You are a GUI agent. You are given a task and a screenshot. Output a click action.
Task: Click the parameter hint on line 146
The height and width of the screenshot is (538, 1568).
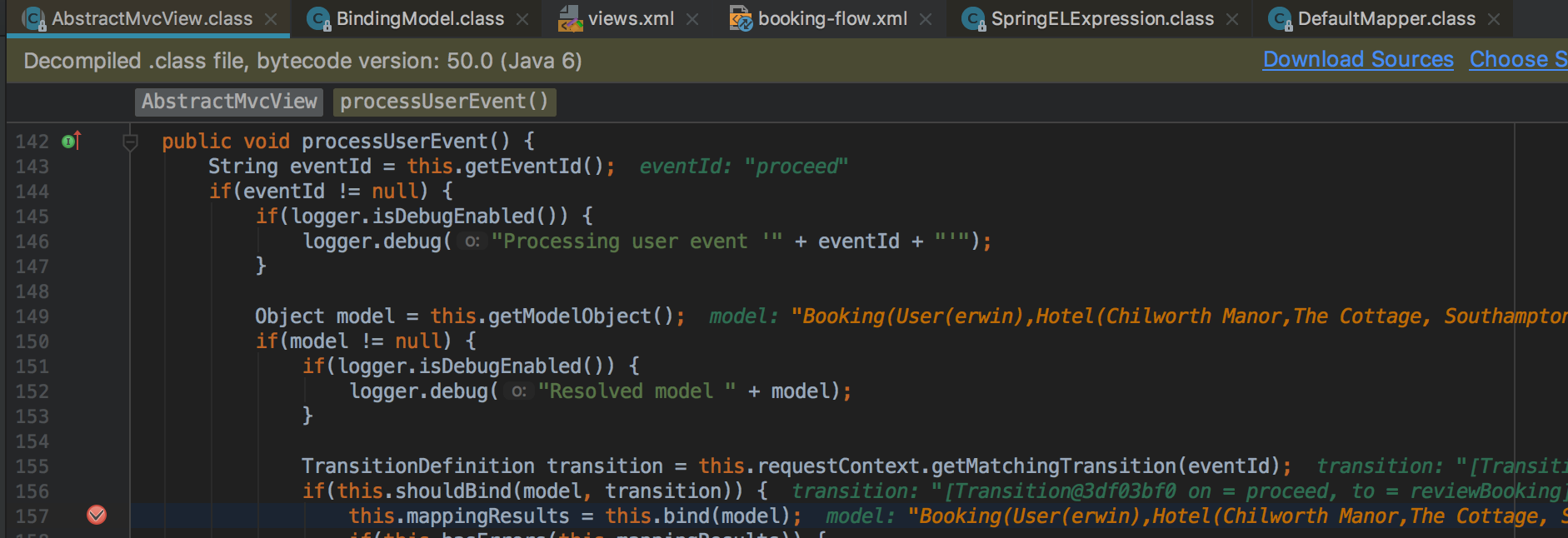472,242
